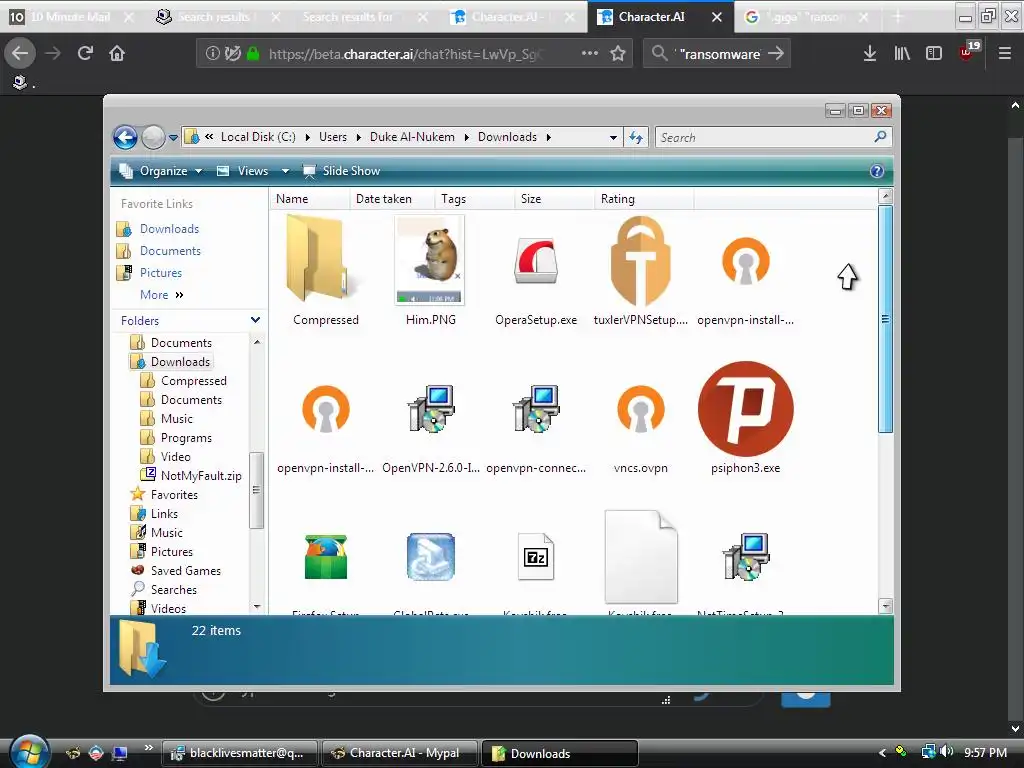Click Explorer refresh button beside address bar

point(635,137)
